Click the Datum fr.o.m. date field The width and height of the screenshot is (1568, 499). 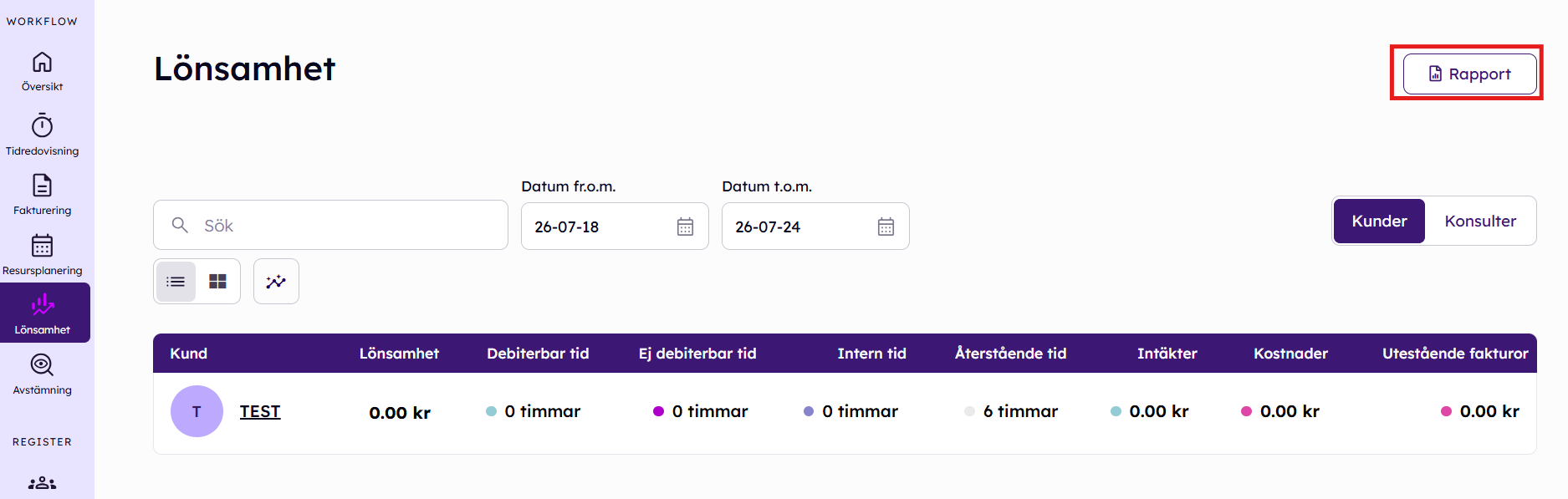pos(615,227)
